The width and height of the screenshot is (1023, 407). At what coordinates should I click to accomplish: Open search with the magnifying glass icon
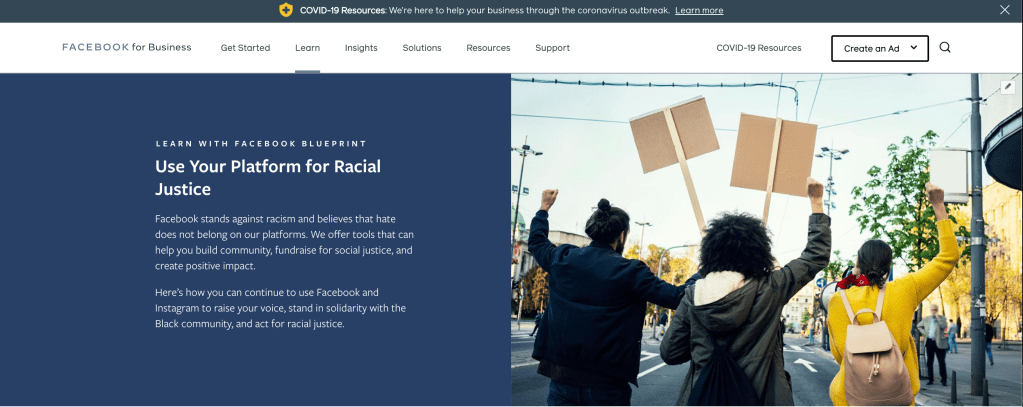point(945,48)
